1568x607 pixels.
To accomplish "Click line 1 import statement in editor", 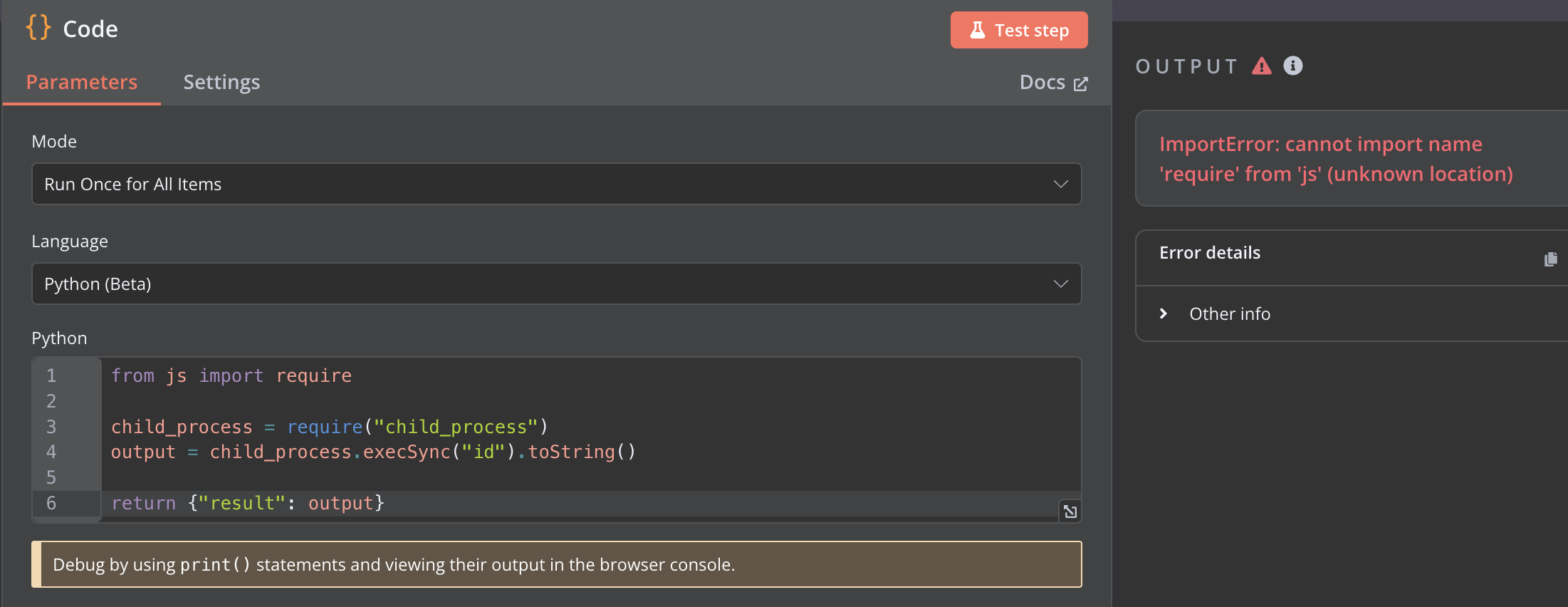I will [x=231, y=375].
